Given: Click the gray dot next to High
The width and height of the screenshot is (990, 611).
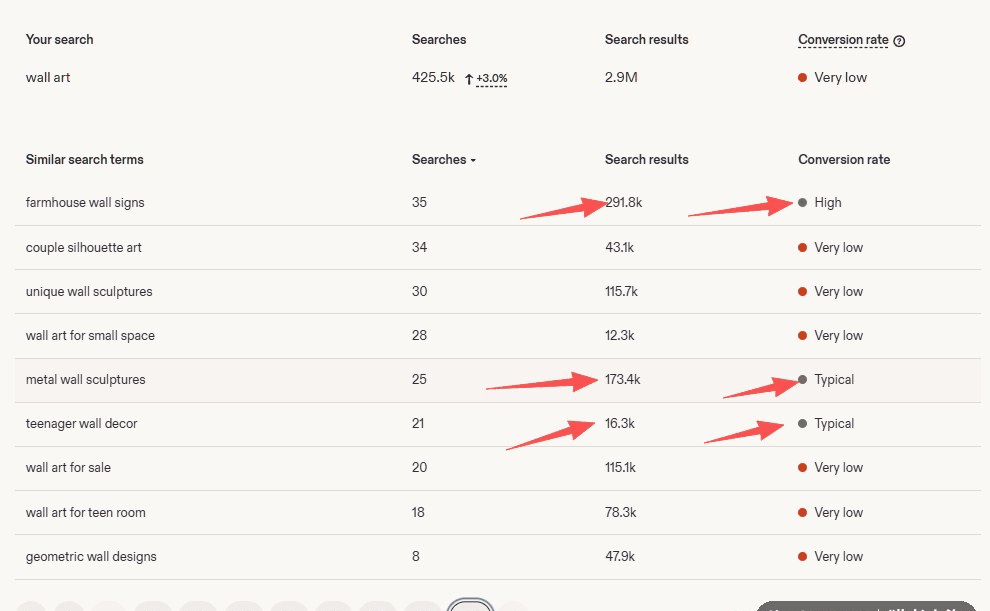Looking at the screenshot, I should (802, 203).
